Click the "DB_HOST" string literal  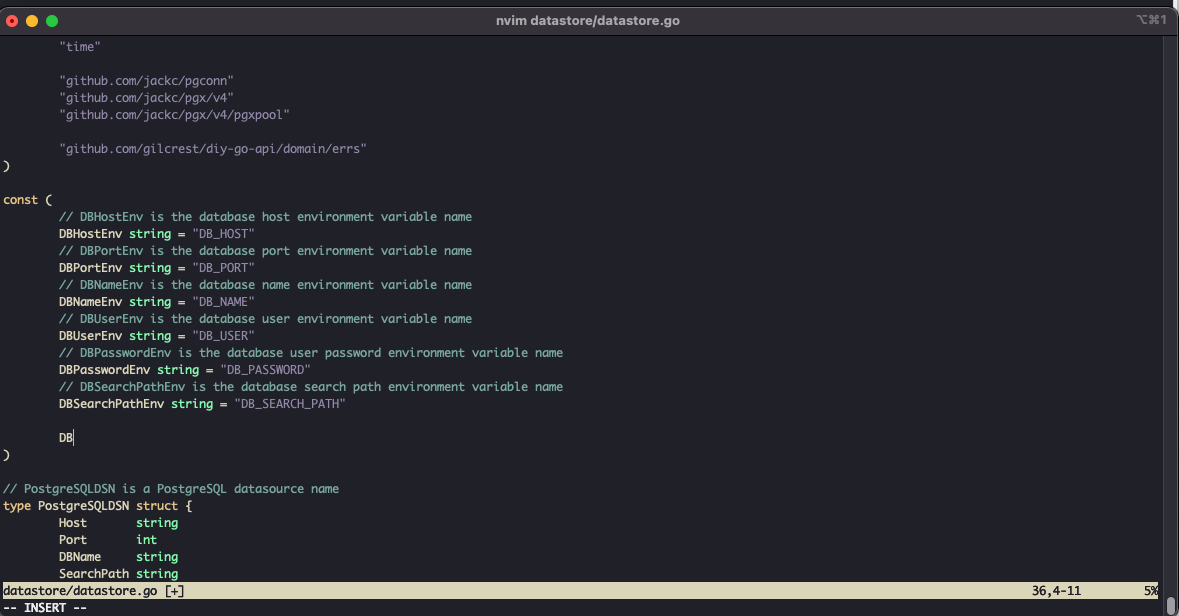(x=223, y=234)
